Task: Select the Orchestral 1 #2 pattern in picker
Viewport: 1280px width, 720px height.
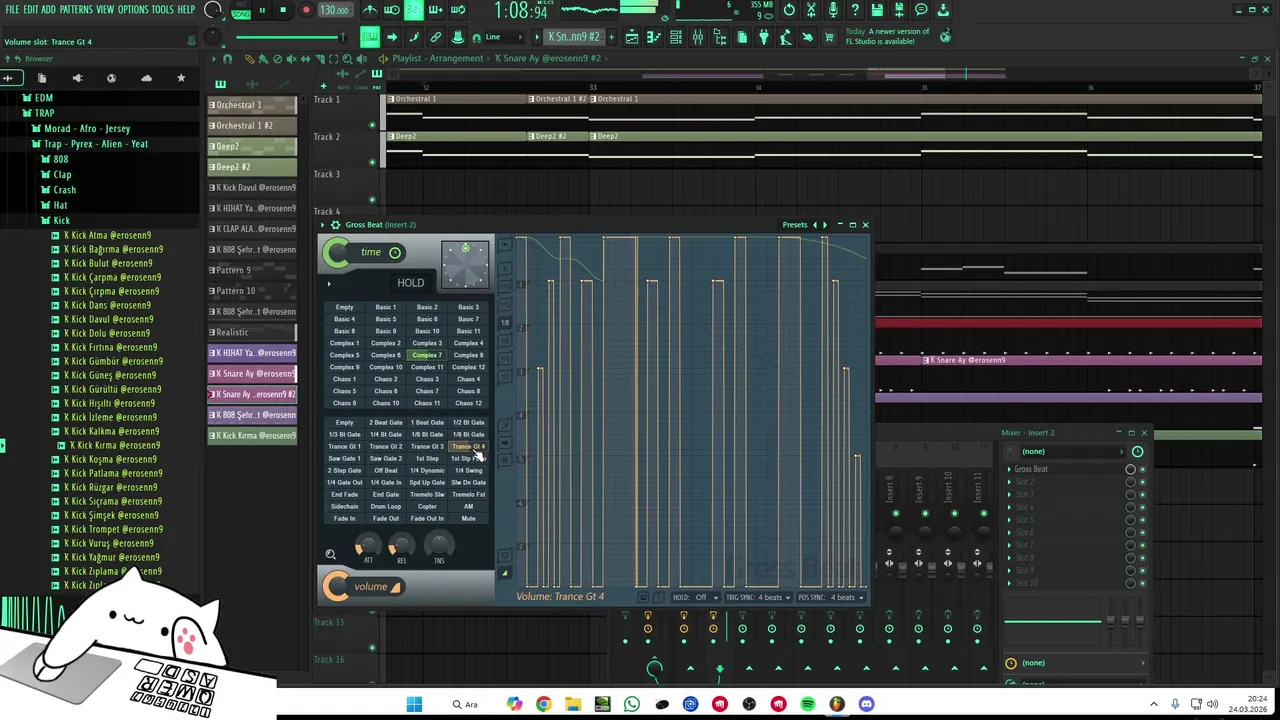Action: click(252, 126)
